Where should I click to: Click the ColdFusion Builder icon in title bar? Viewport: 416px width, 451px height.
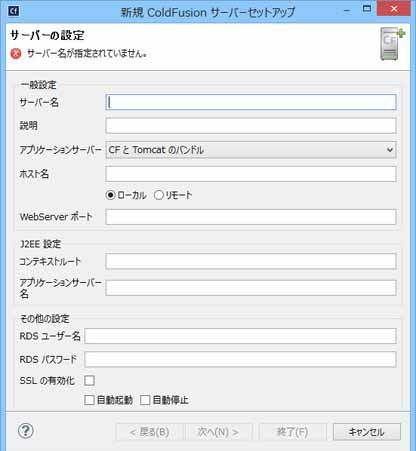pyautogui.click(x=14, y=11)
